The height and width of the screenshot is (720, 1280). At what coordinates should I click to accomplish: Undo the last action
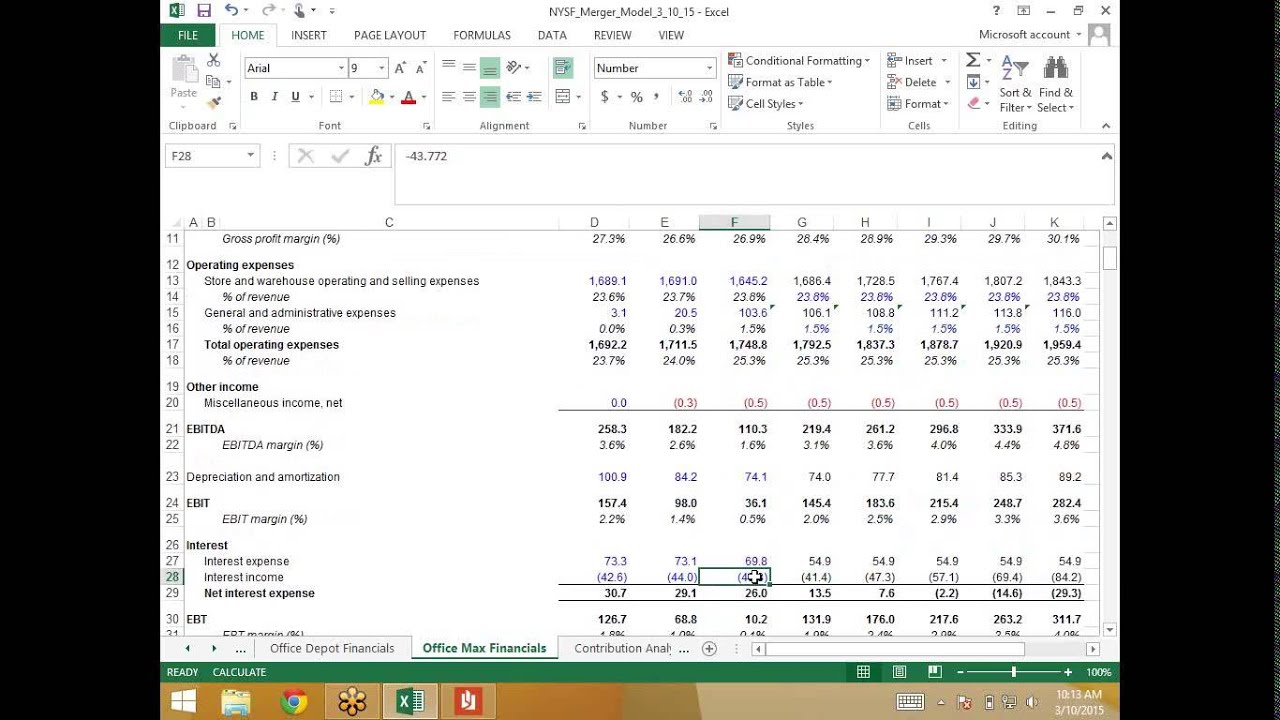click(x=231, y=11)
